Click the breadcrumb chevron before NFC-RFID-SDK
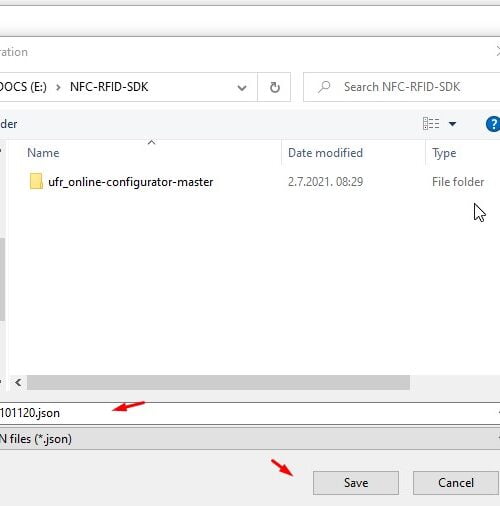 click(x=58, y=87)
